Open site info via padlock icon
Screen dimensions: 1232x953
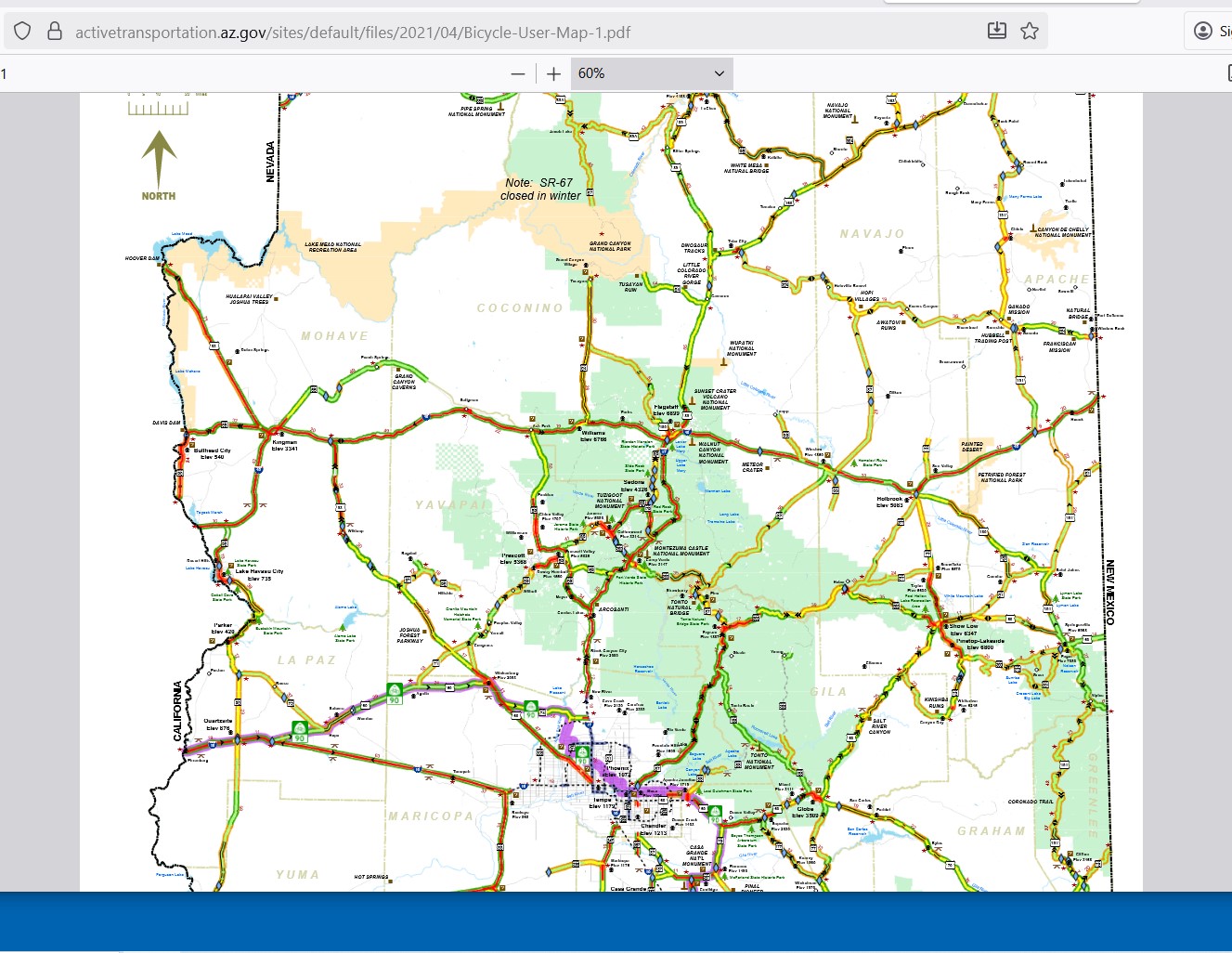pyautogui.click(x=55, y=32)
